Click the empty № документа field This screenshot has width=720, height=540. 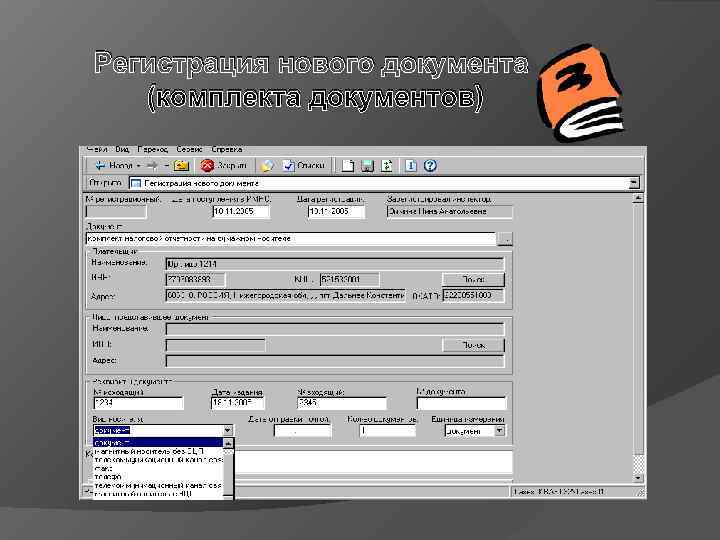[x=461, y=403]
